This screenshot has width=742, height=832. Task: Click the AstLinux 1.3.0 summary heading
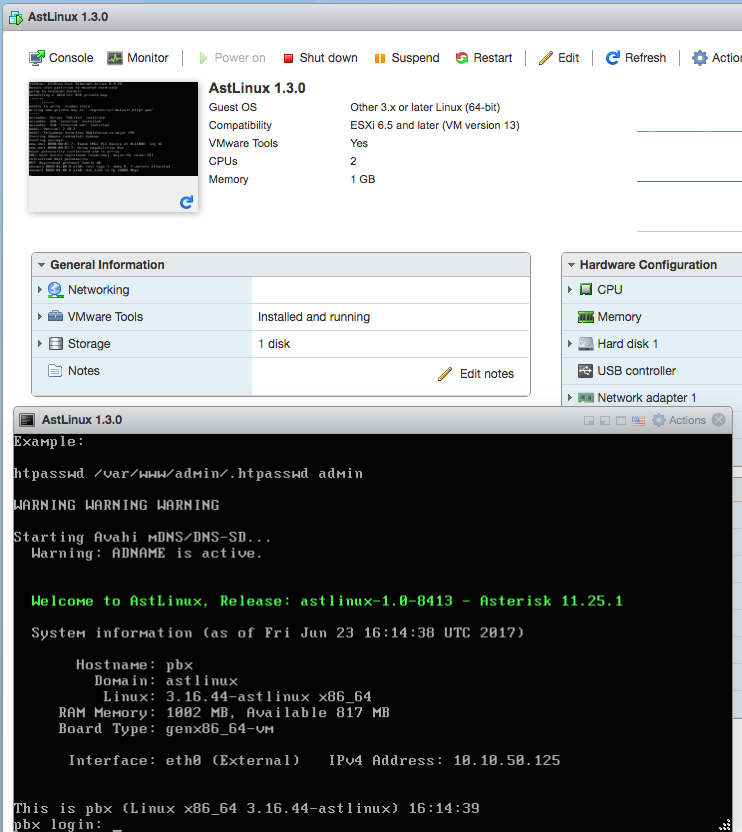(x=257, y=88)
